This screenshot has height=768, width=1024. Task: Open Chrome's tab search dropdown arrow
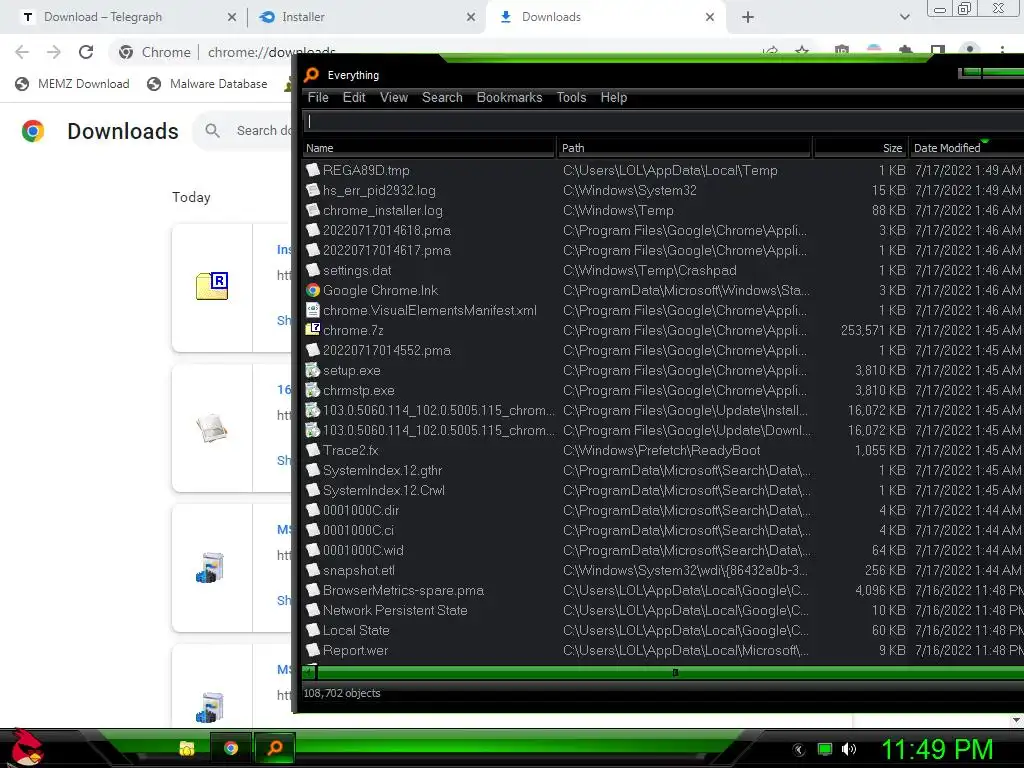(x=904, y=17)
